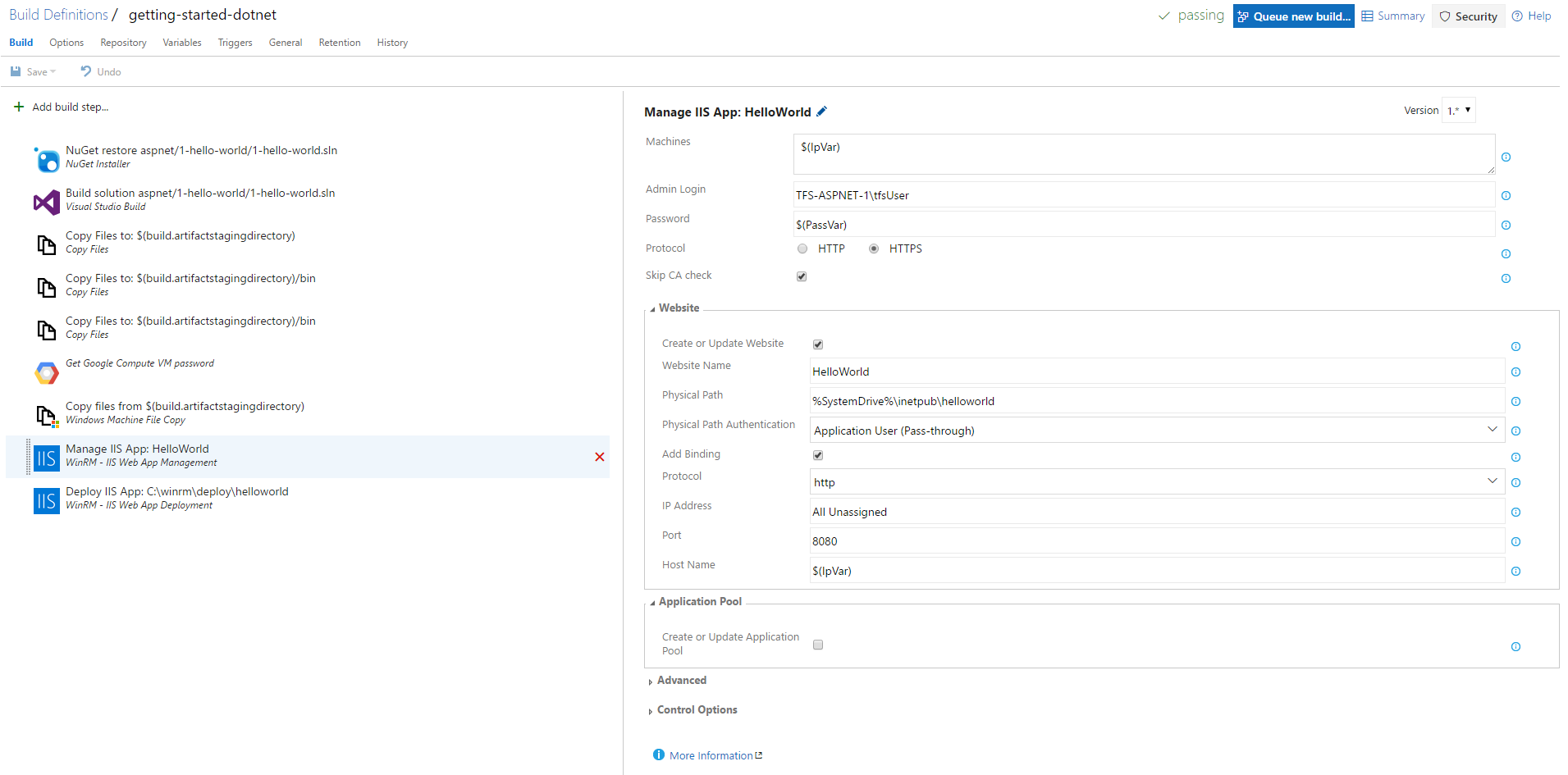Select the HTTP protocol radio button
The image size is (1568, 775).
click(x=802, y=248)
